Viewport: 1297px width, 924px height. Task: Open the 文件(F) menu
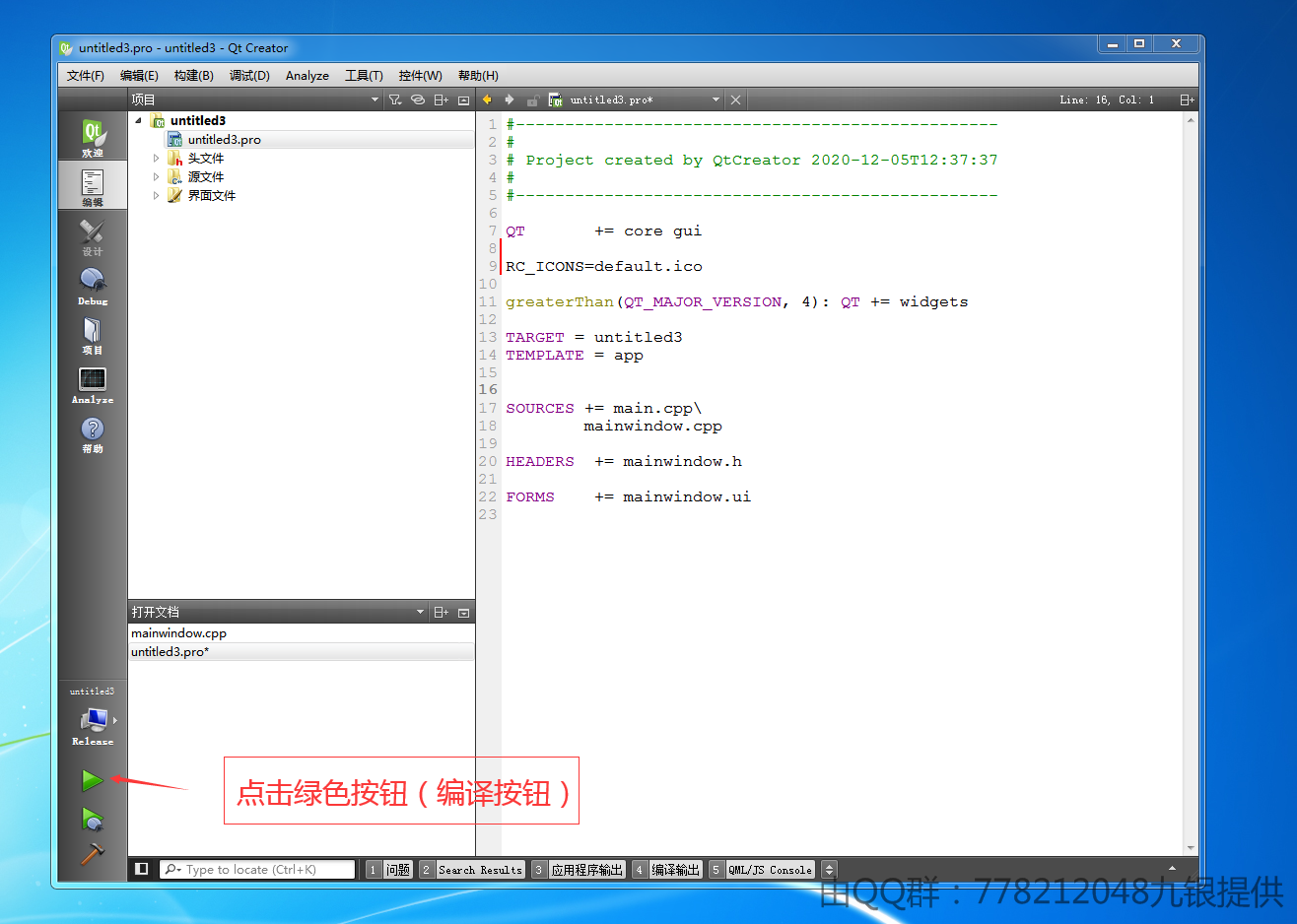coord(86,76)
